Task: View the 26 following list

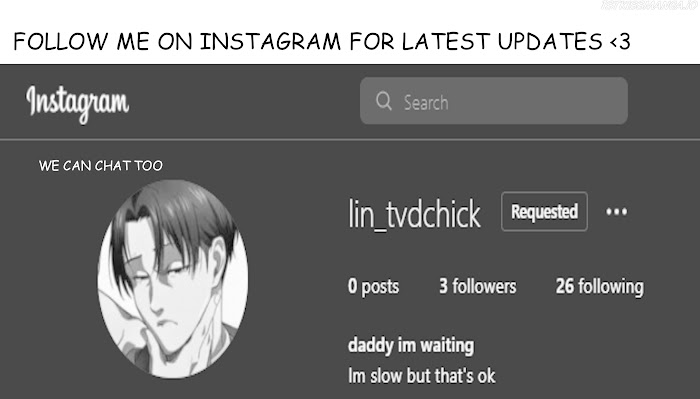Action: 600,287
